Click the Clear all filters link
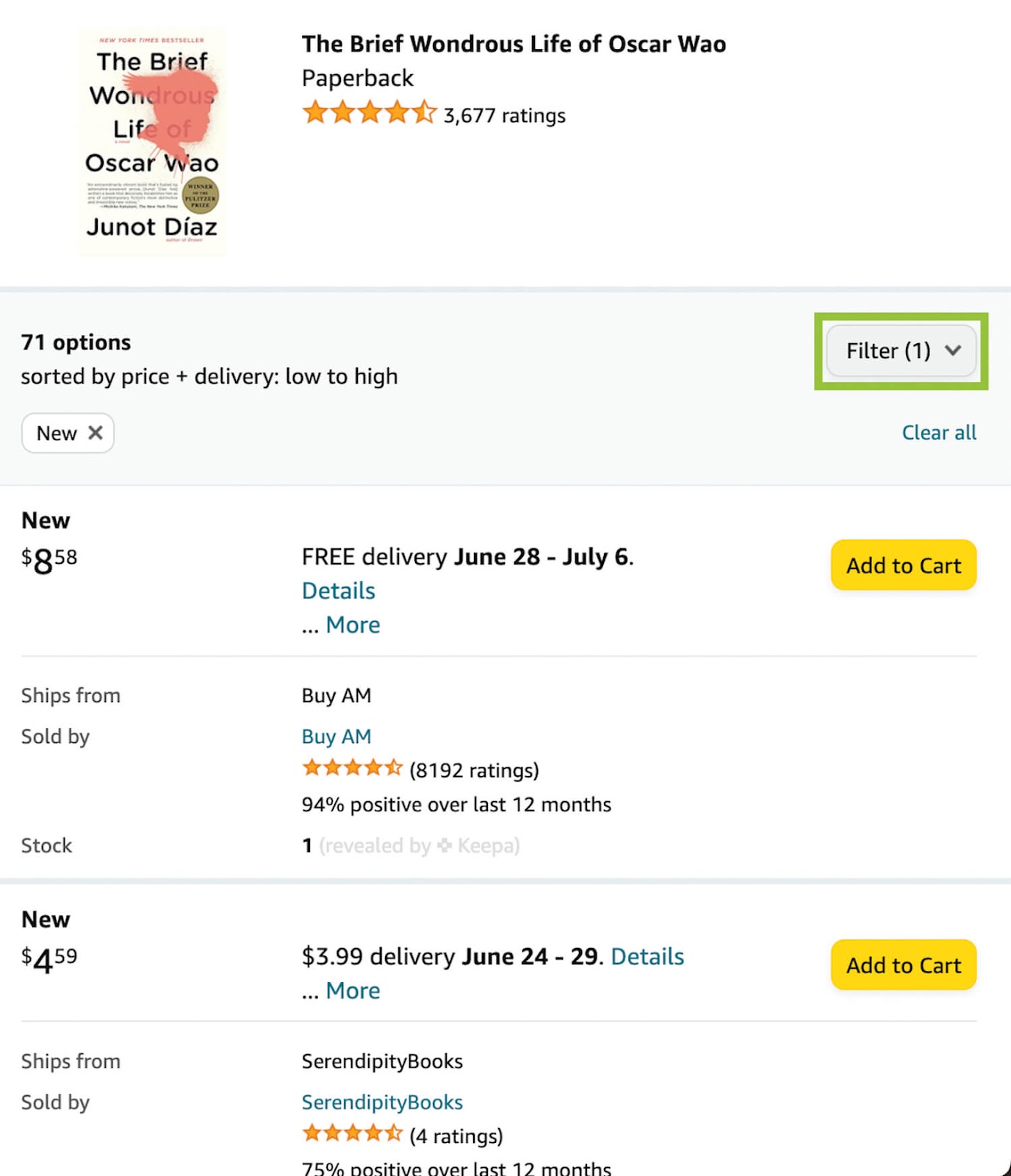Image resolution: width=1011 pixels, height=1176 pixels. [938, 433]
